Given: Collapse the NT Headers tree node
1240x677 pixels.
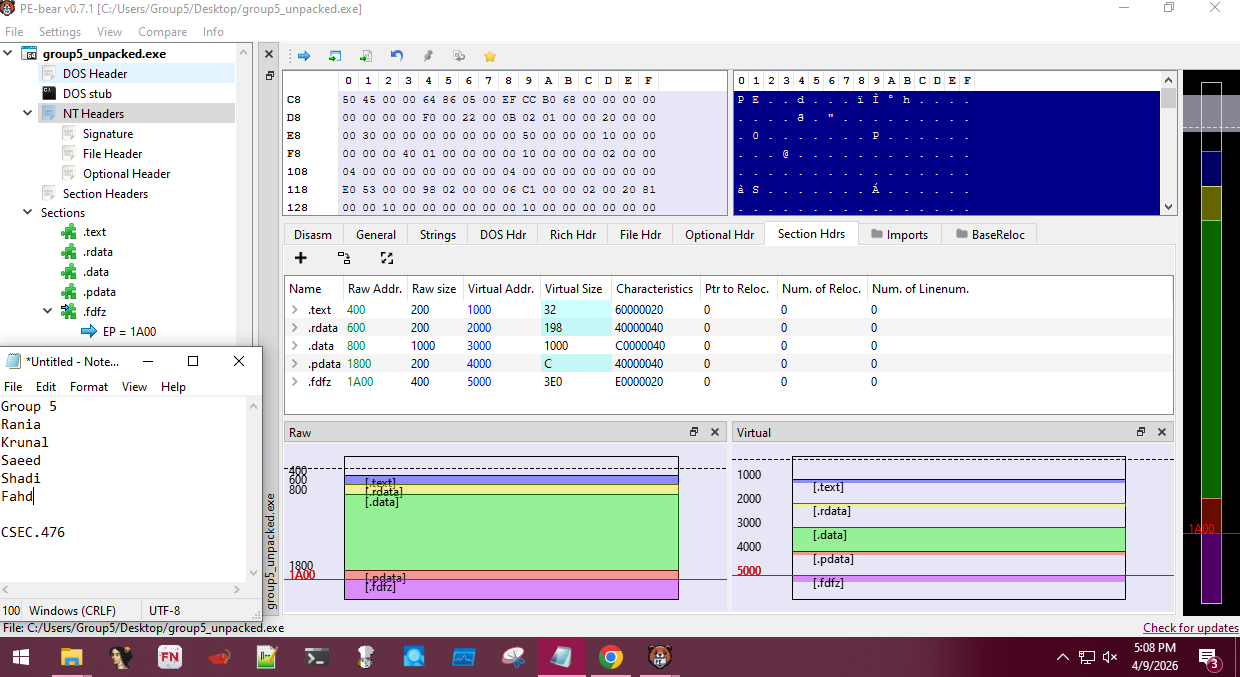Looking at the screenshot, I should [29, 114].
